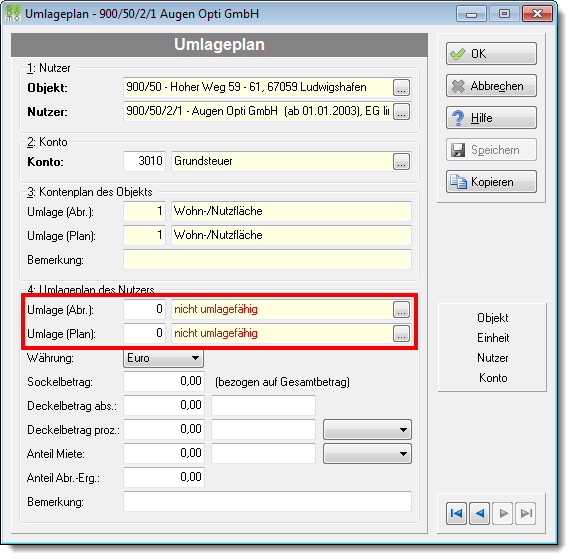Open the Konto Grundsteuer lookup button
The width and height of the screenshot is (573, 560).
pos(401,162)
